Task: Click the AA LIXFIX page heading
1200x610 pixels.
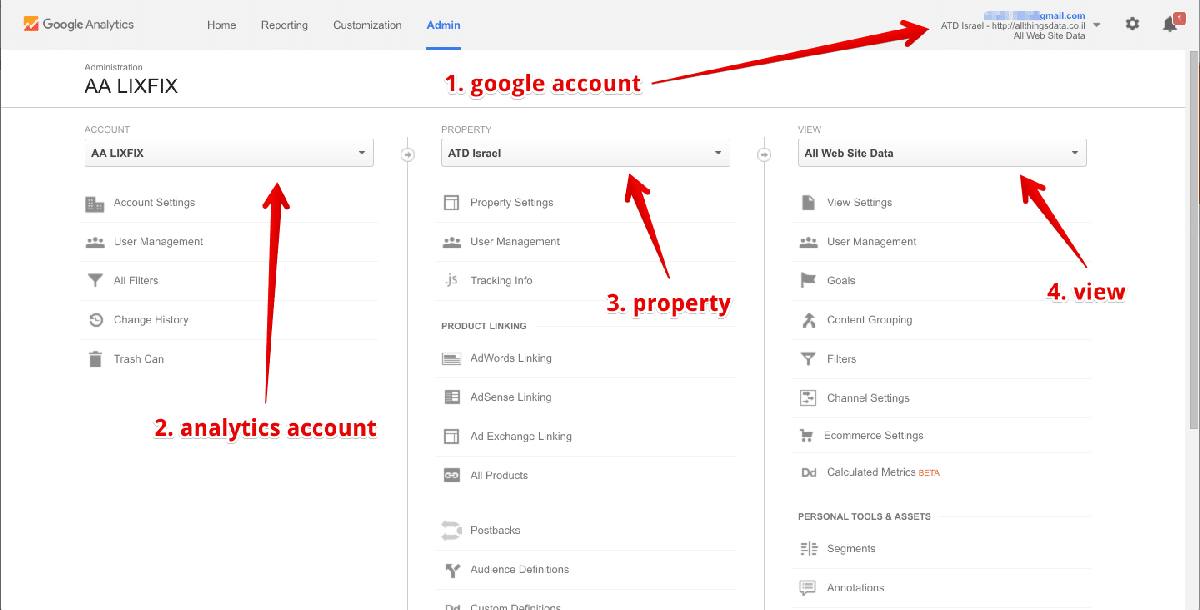Action: [131, 87]
